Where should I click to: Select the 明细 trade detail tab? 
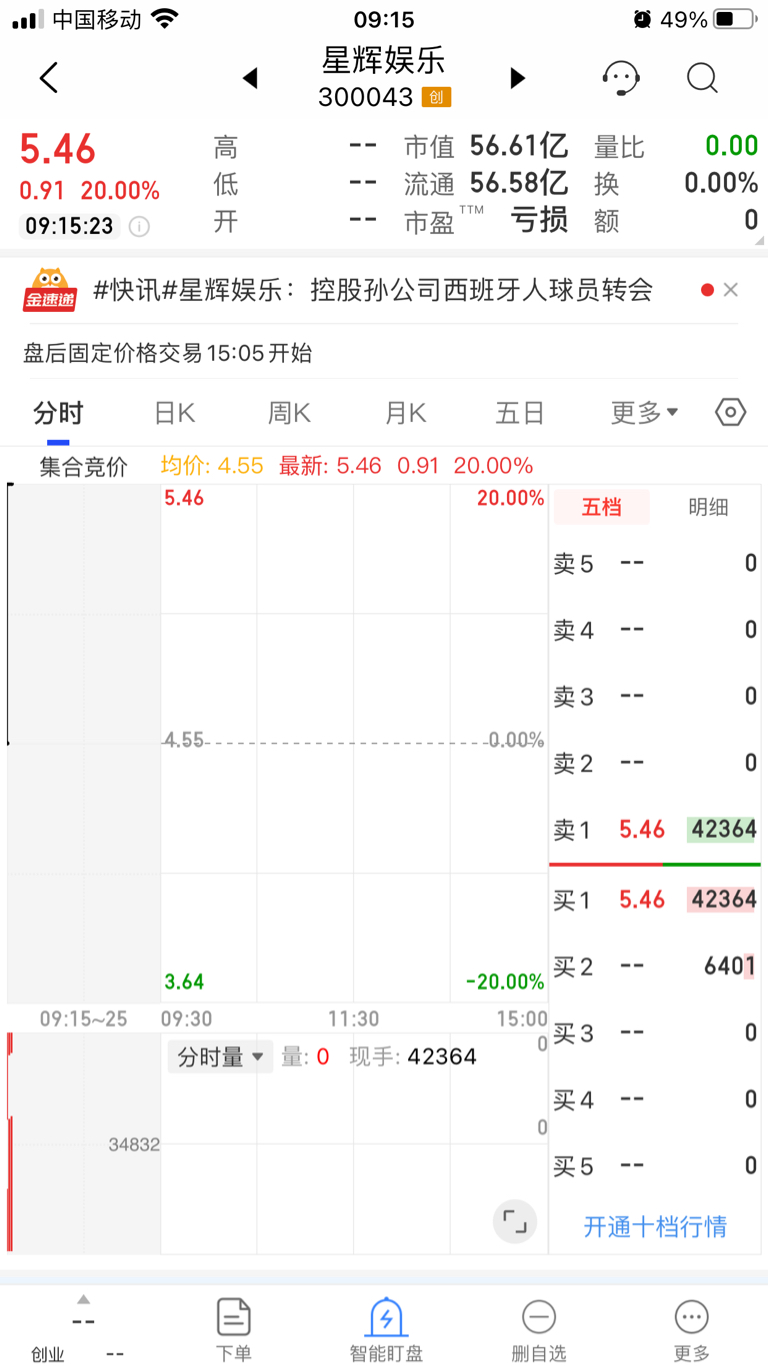[x=708, y=507]
